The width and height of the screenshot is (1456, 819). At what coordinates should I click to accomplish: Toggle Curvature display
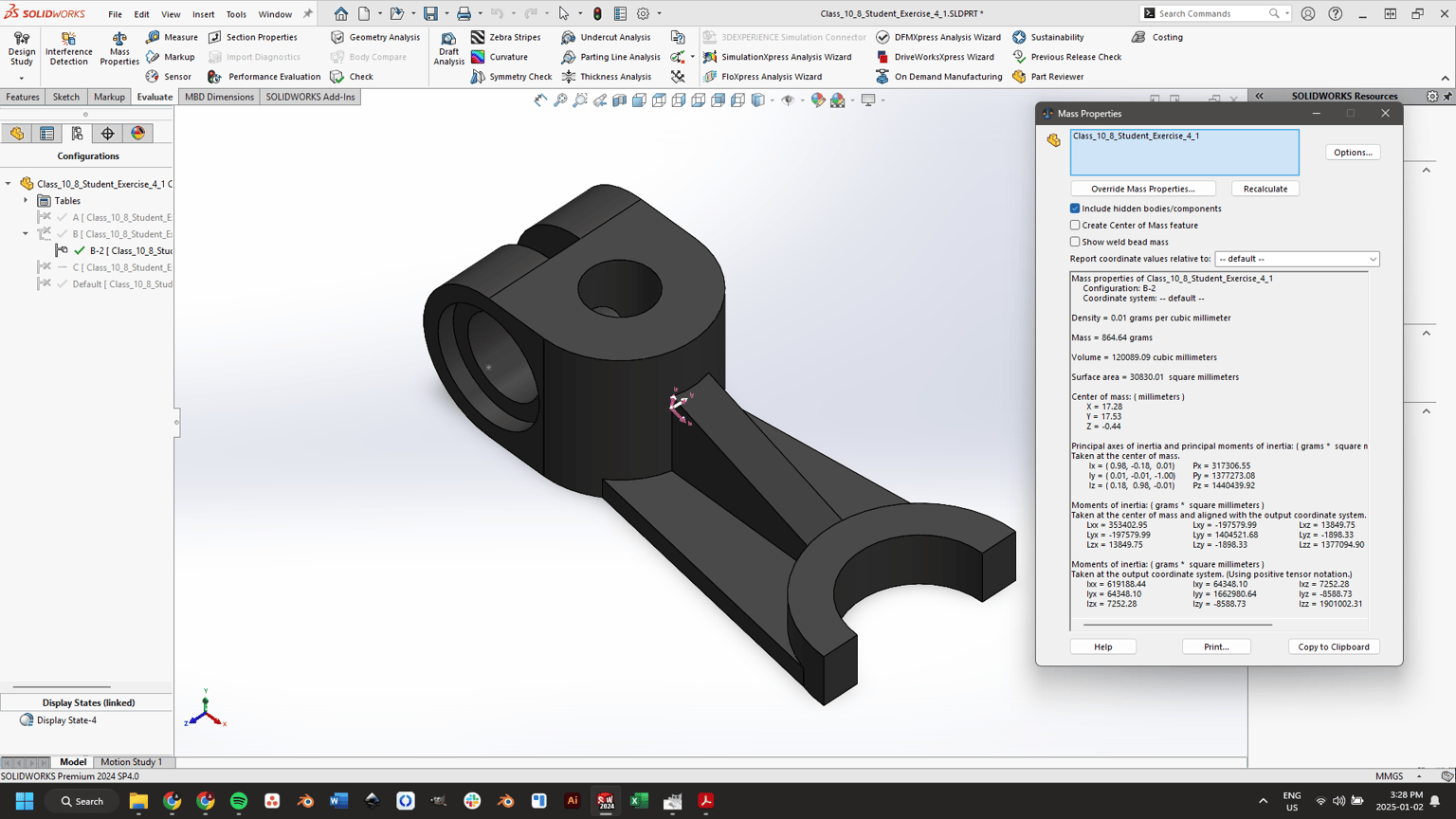[x=499, y=57]
